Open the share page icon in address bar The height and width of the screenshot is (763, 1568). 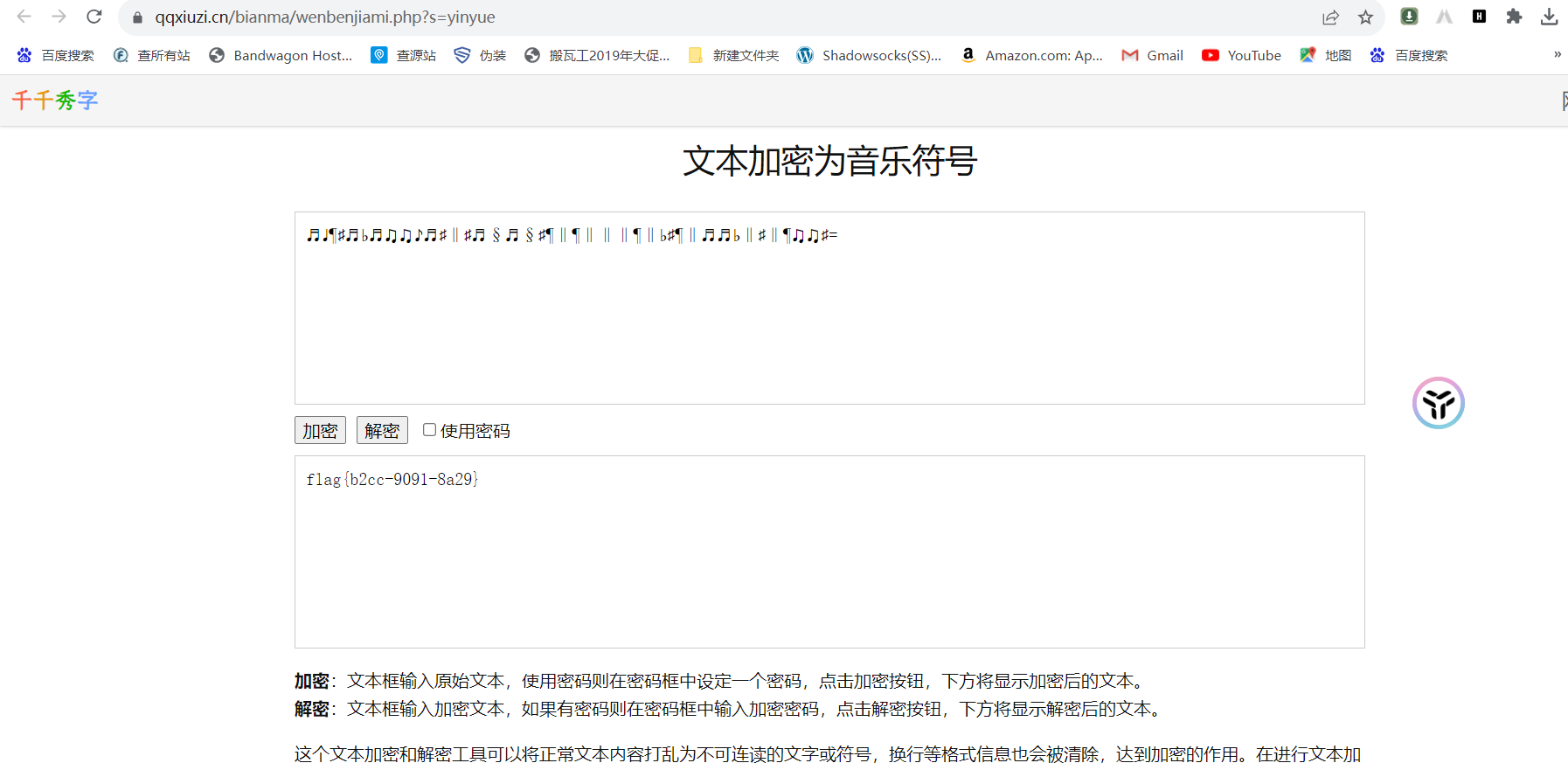(1330, 17)
